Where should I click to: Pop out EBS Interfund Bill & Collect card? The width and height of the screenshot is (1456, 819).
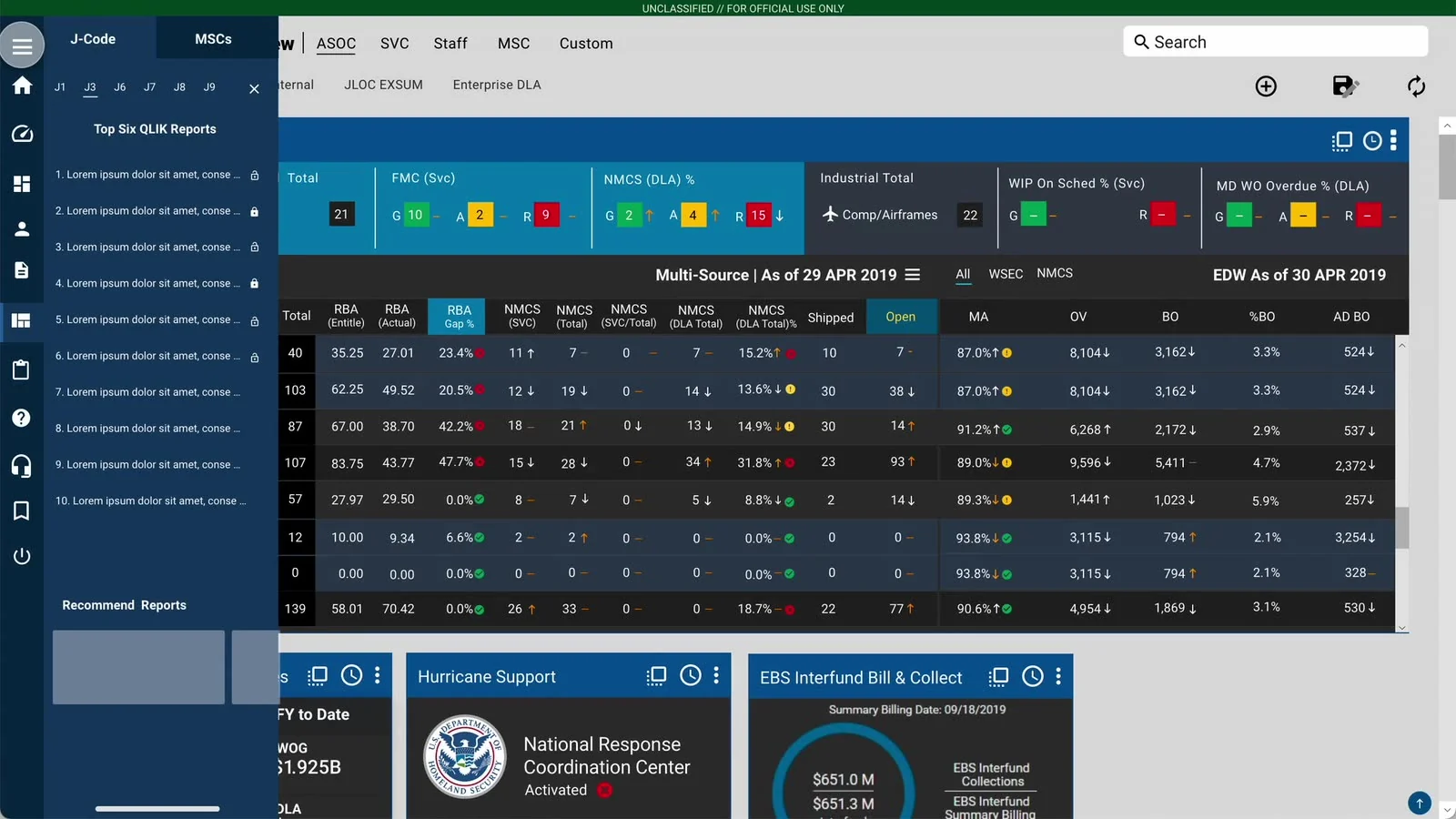[x=999, y=676]
